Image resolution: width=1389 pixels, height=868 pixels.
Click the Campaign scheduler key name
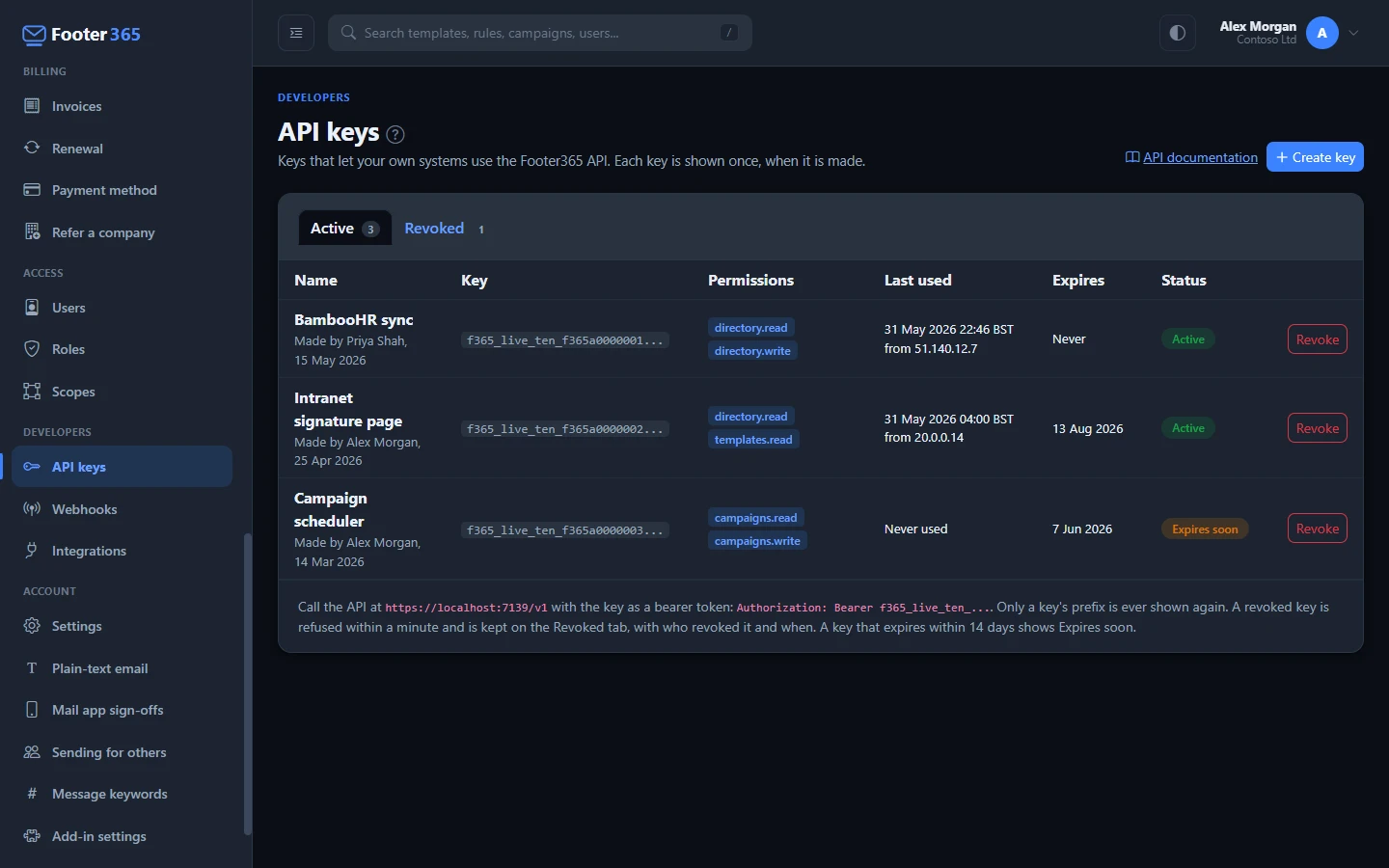click(331, 510)
